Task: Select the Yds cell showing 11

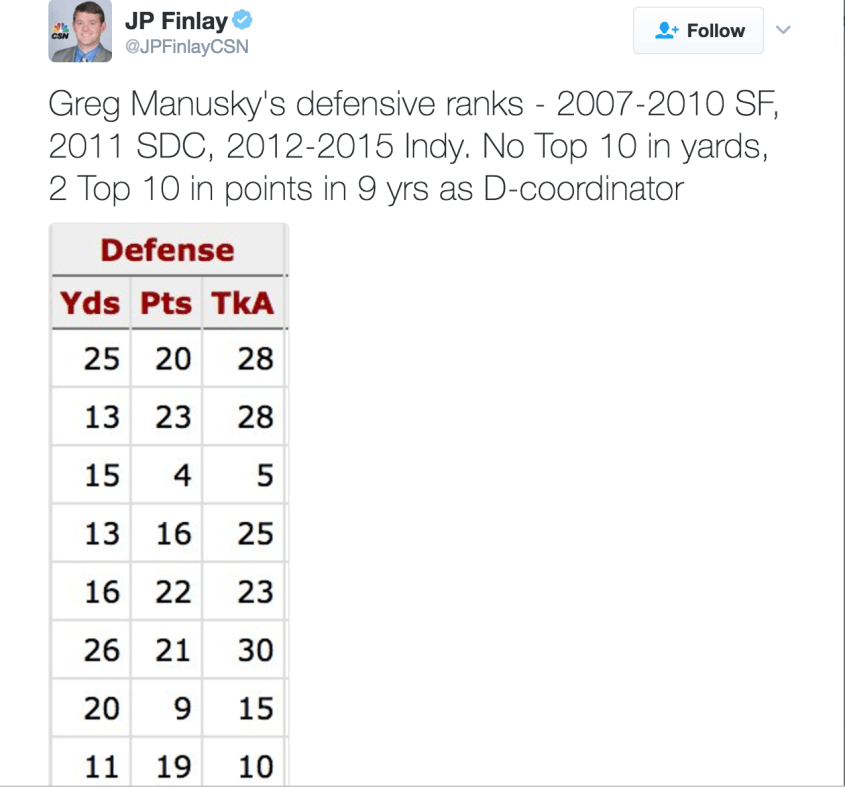Action: (x=101, y=767)
